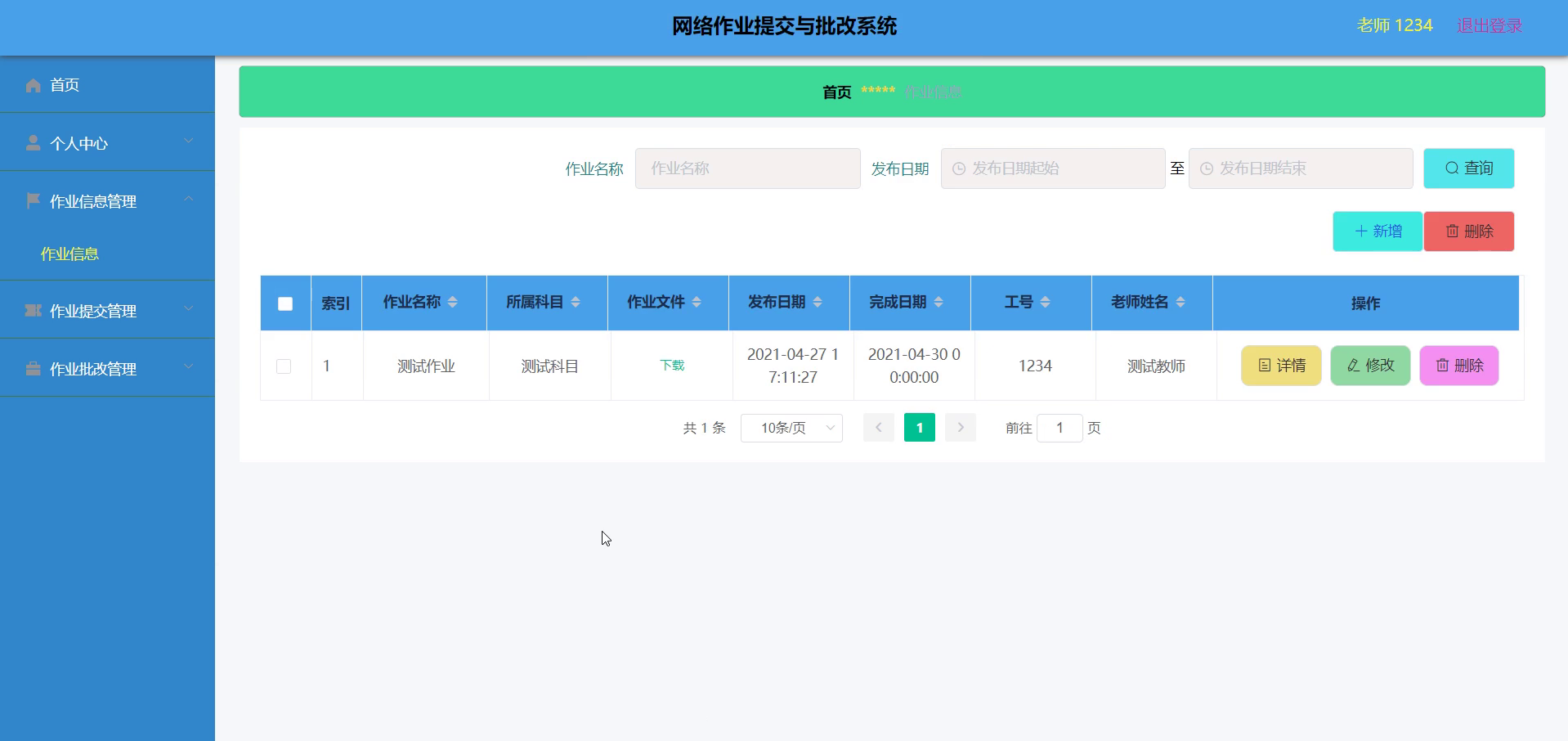
Task: Click the 操作 column header
Action: tap(1365, 303)
